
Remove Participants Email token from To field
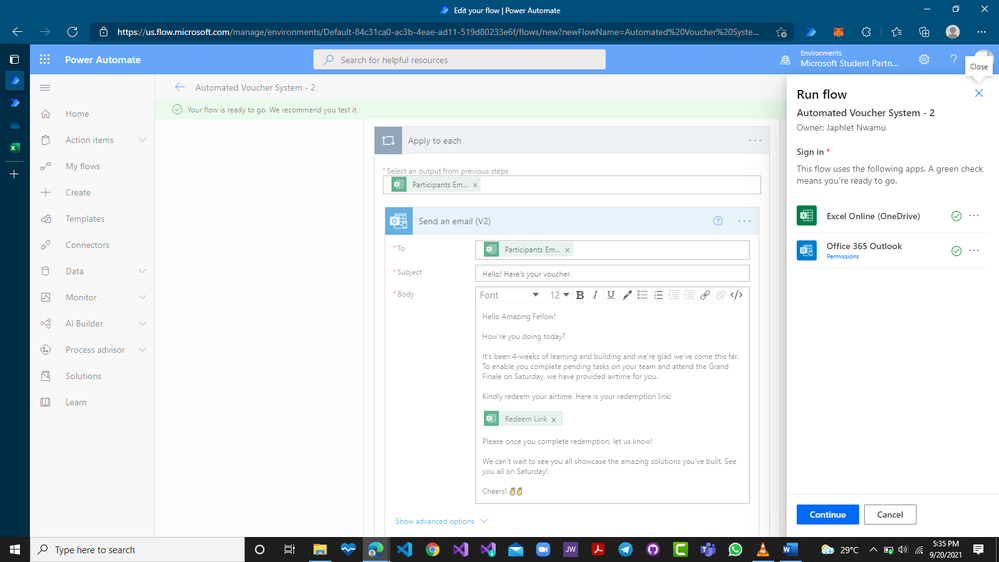(567, 250)
